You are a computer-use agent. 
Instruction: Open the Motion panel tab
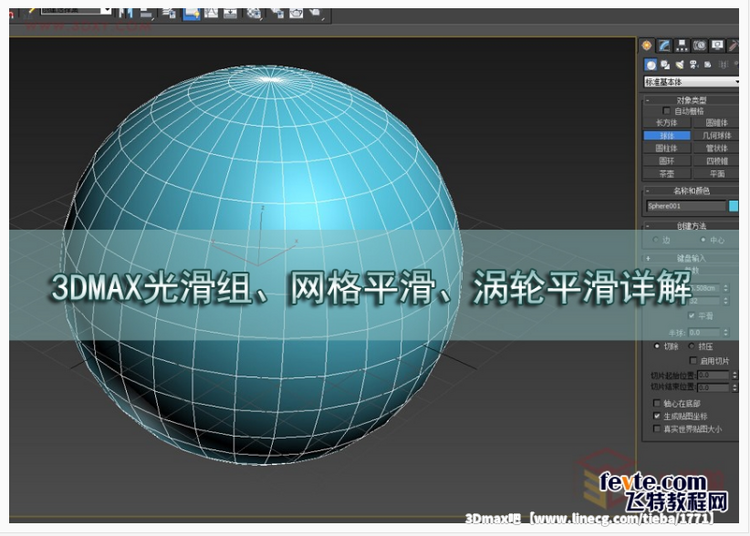pos(699,45)
